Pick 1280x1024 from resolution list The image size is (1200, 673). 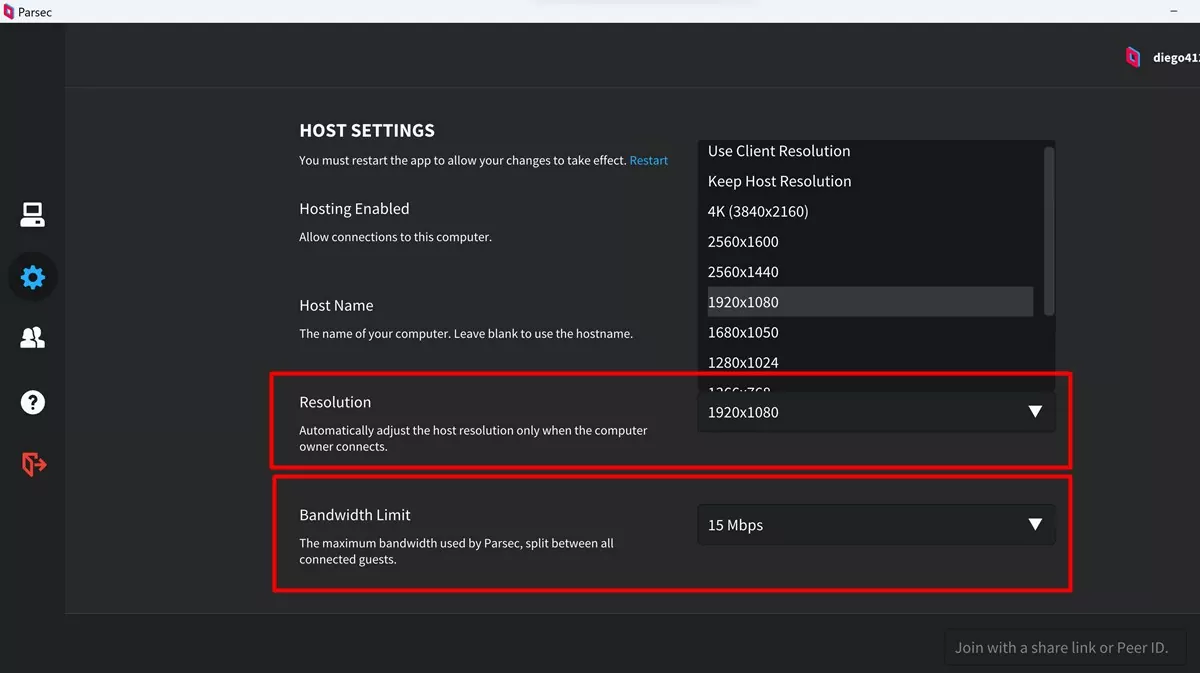coord(743,362)
